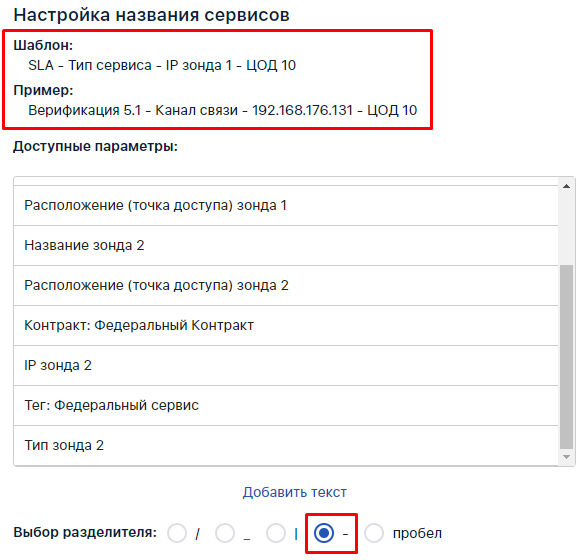582x560 pixels.
Task: Click the Добавить текст link
Action: (x=295, y=492)
